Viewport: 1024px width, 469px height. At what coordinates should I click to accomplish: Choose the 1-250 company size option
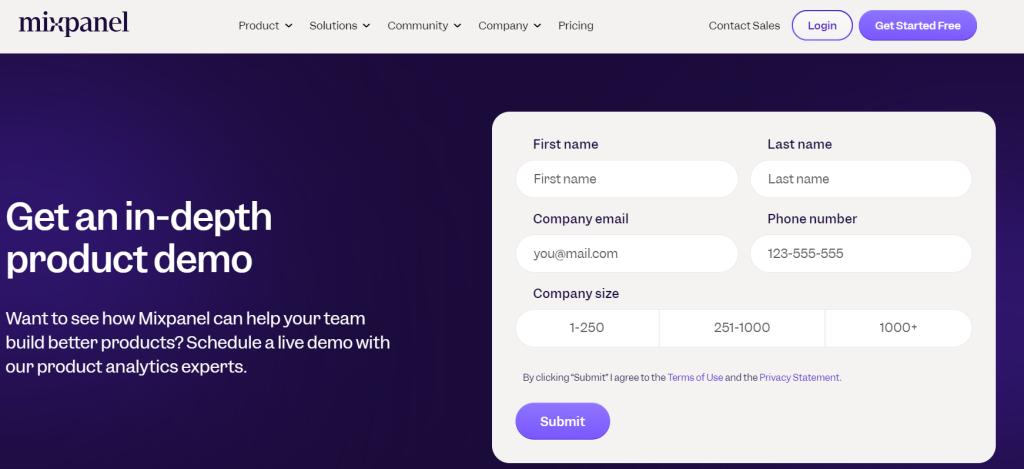tap(587, 328)
